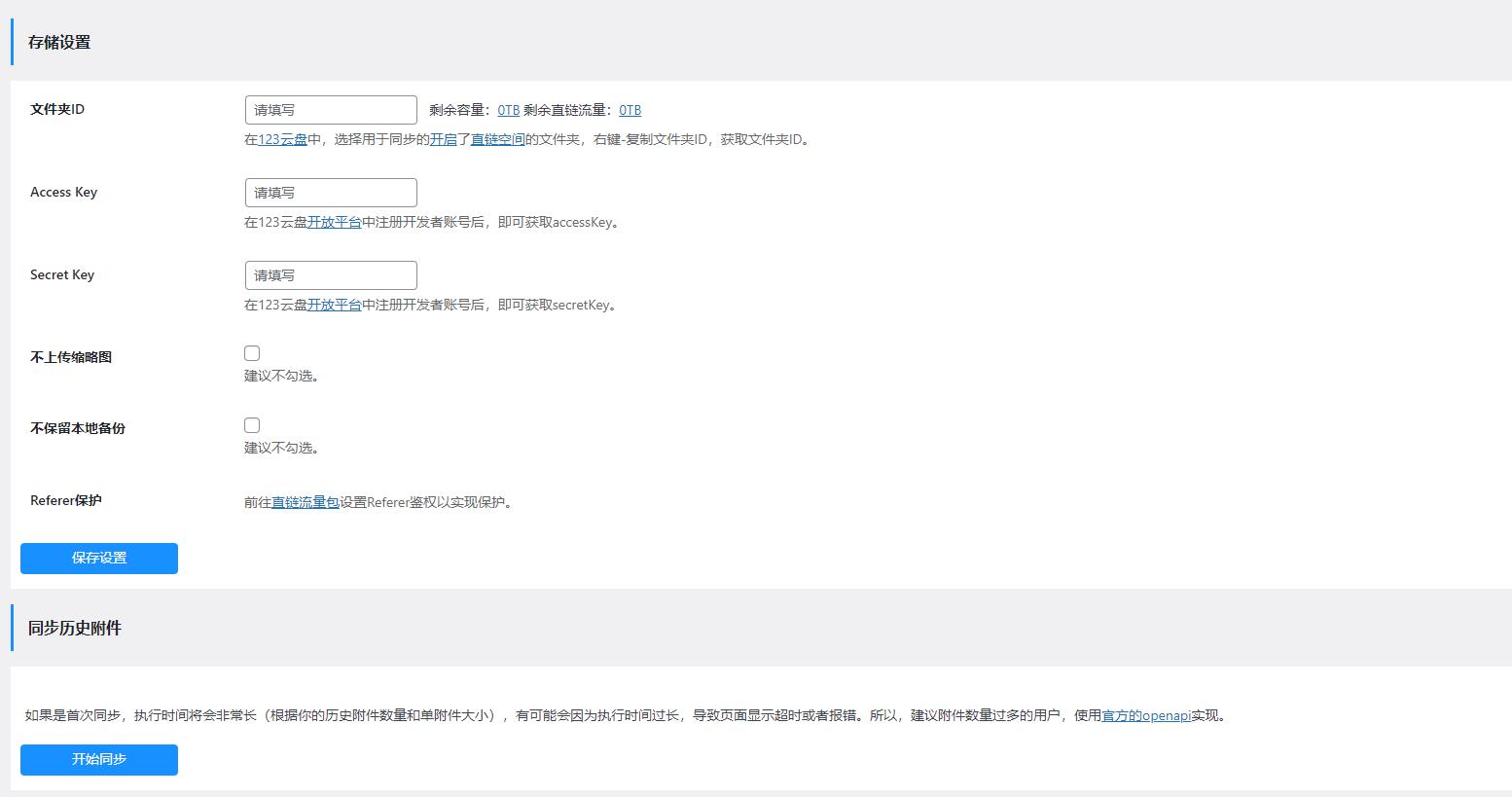This screenshot has width=1512, height=797.
Task: Open the 开放平台 link under Access Key
Action: 334,222
